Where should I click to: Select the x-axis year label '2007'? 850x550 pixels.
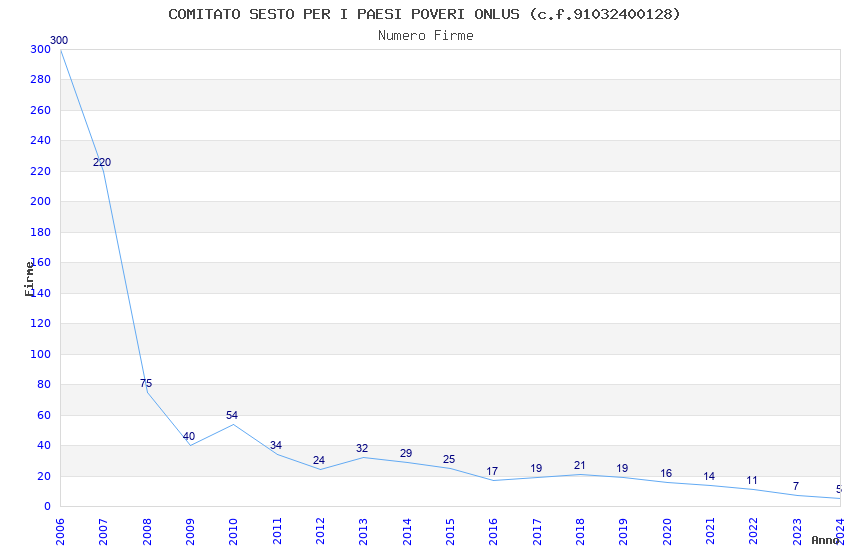pos(103,531)
